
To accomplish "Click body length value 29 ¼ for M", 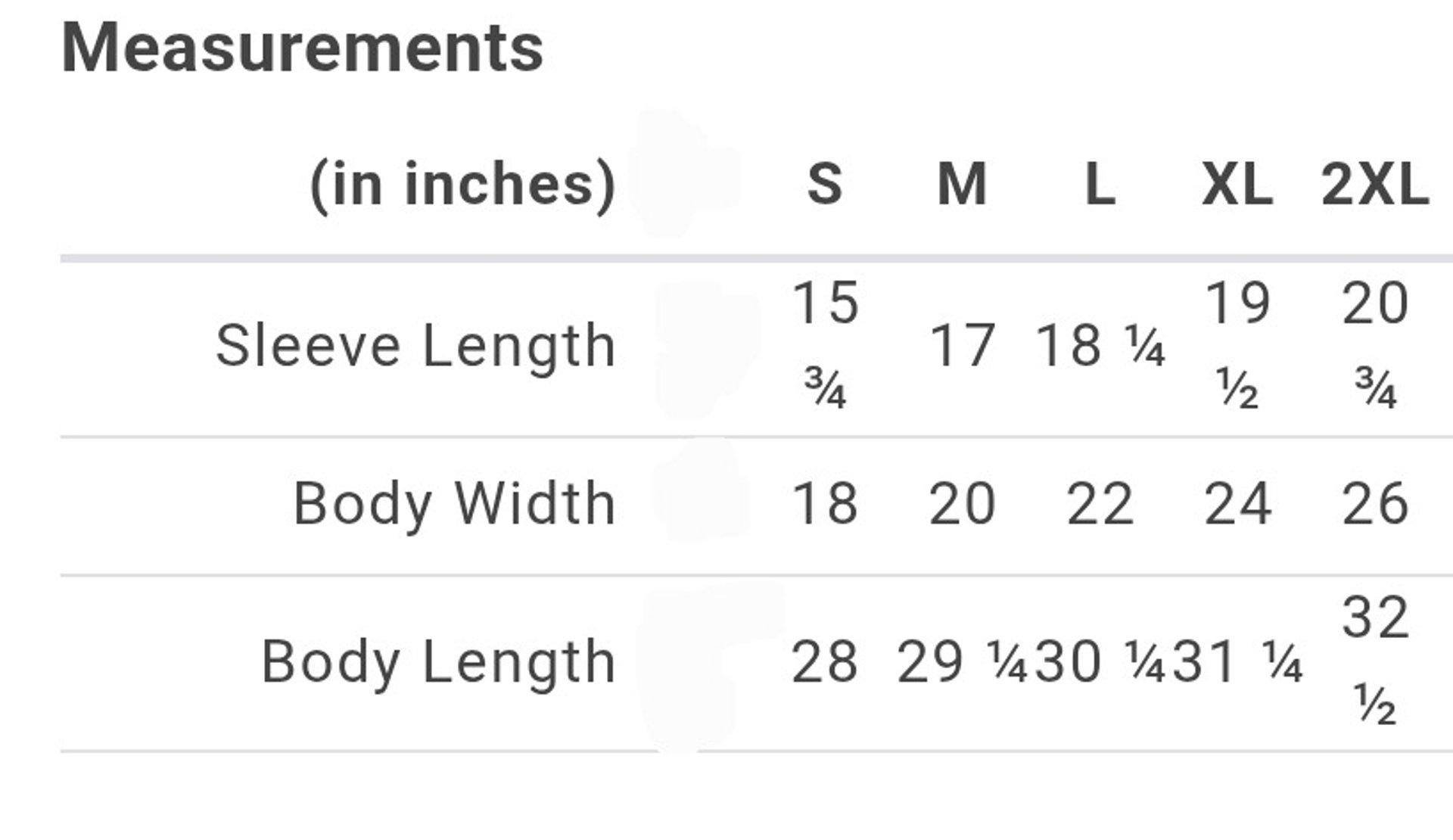I will pos(962,662).
